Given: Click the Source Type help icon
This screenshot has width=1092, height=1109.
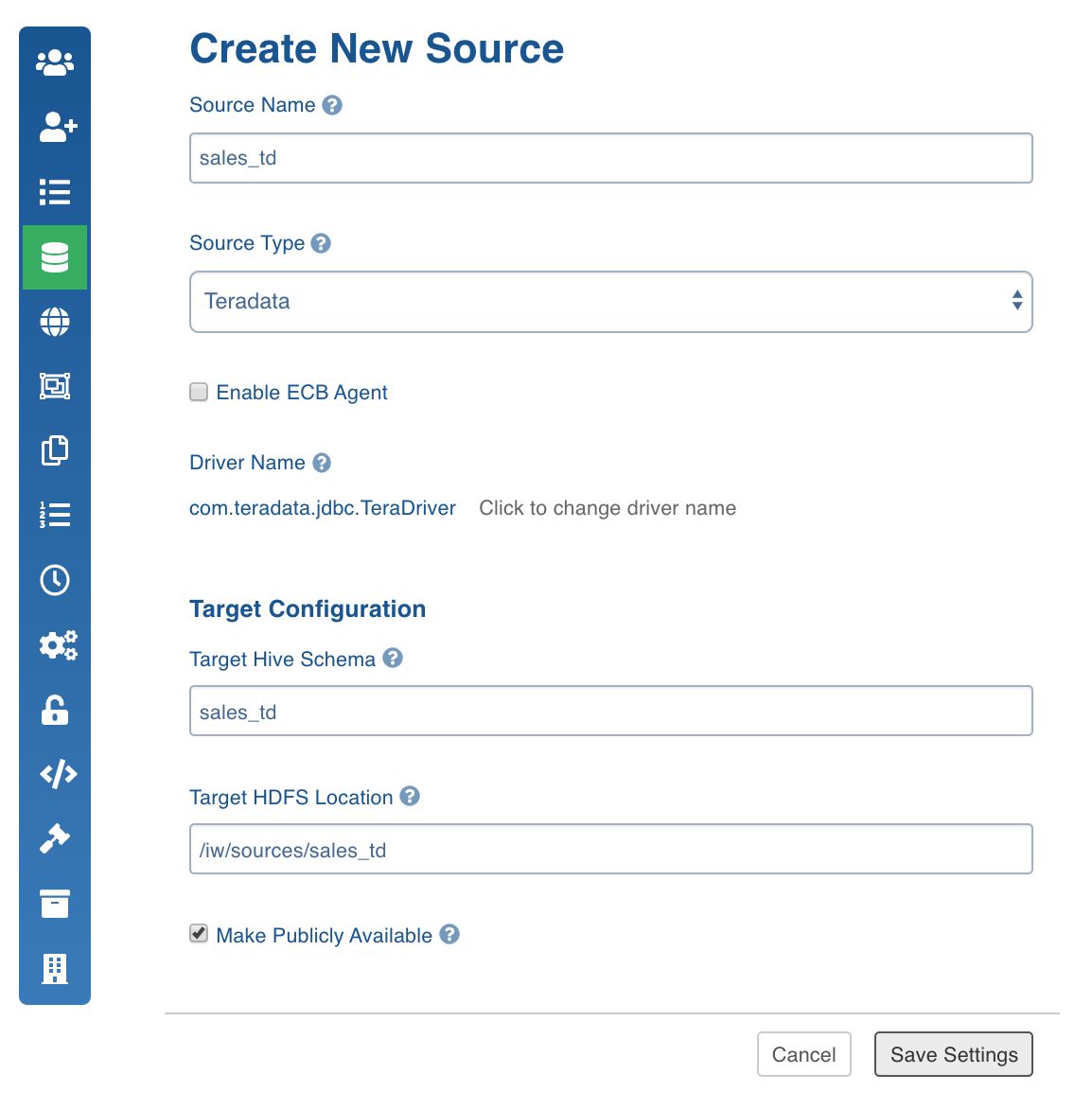Looking at the screenshot, I should (x=321, y=243).
